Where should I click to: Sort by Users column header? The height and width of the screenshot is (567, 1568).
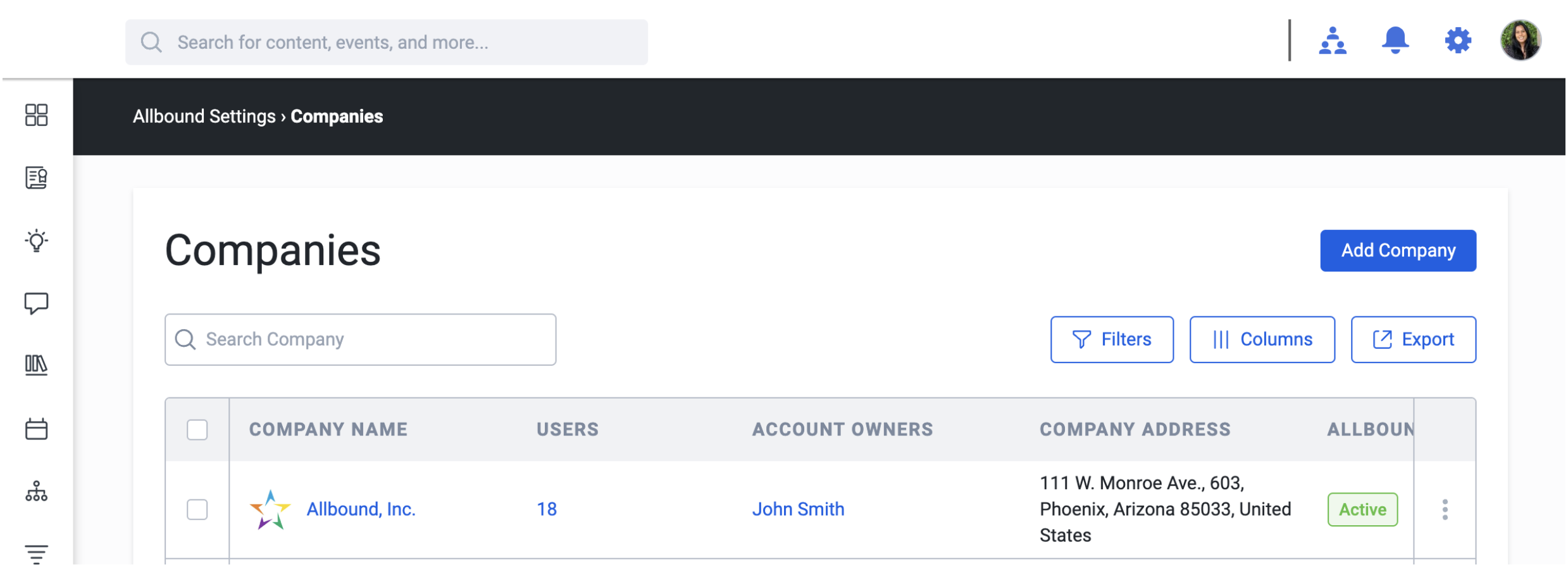pyautogui.click(x=569, y=430)
